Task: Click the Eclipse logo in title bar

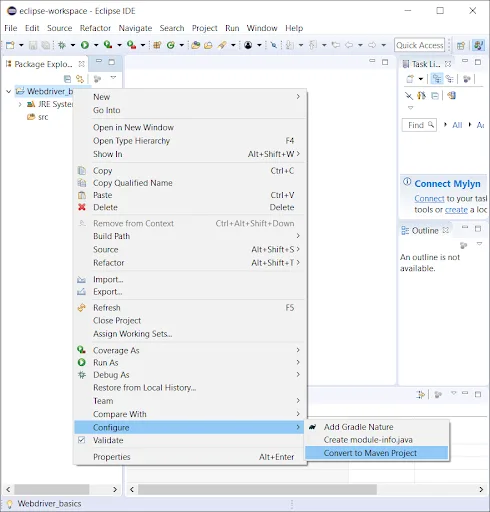Action: click(x=12, y=11)
